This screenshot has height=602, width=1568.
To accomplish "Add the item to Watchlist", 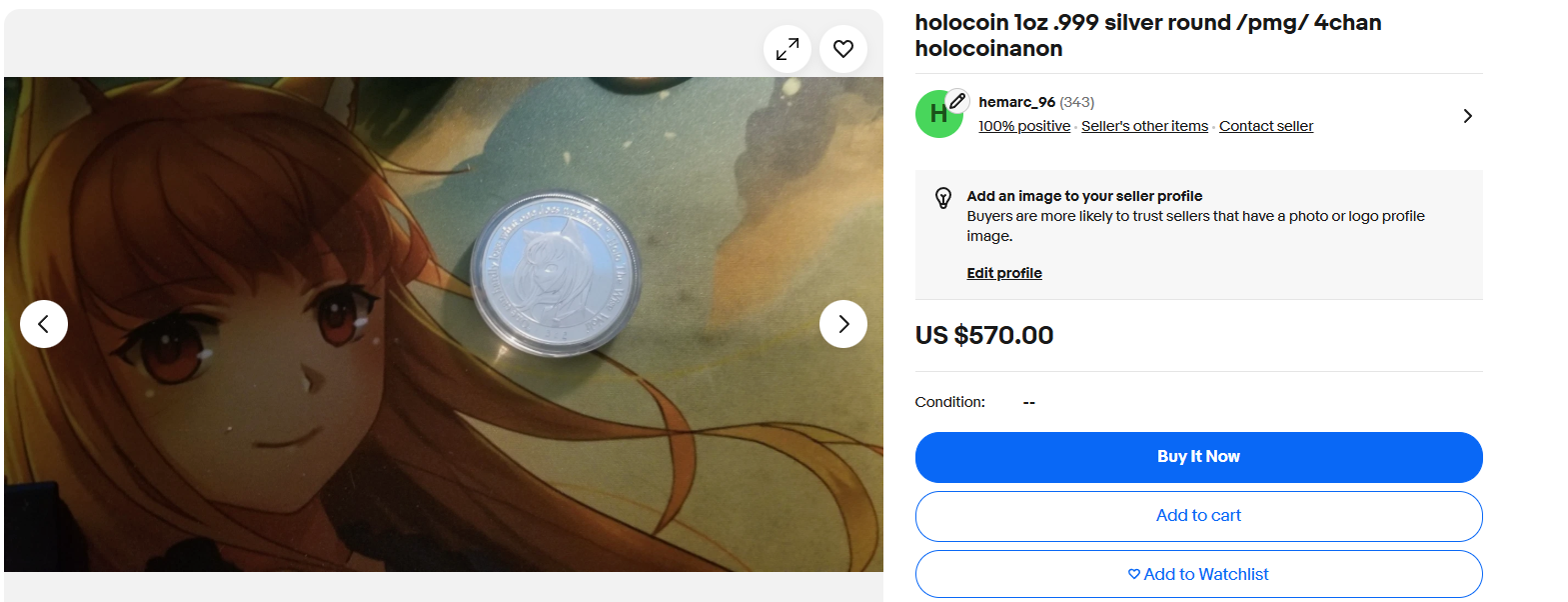I will tap(1198, 574).
